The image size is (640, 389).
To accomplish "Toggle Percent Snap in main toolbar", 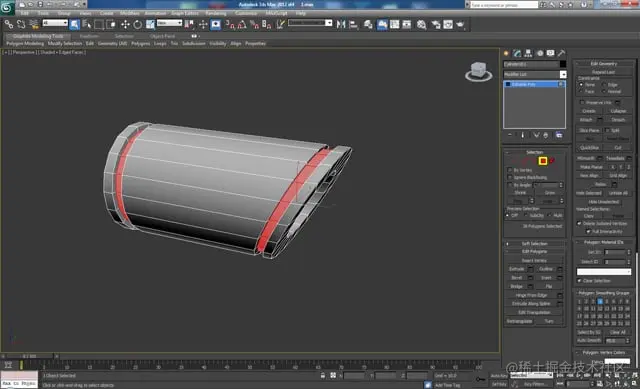I will (x=254, y=24).
